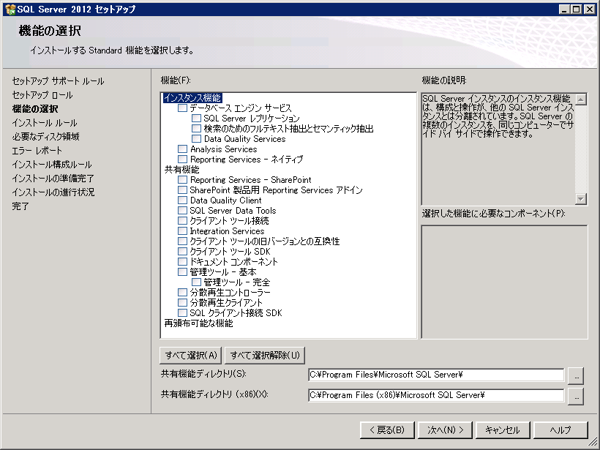Click the セットアップ ロール step
Viewport: 600px width, 450px height.
pyautogui.click(x=42, y=95)
